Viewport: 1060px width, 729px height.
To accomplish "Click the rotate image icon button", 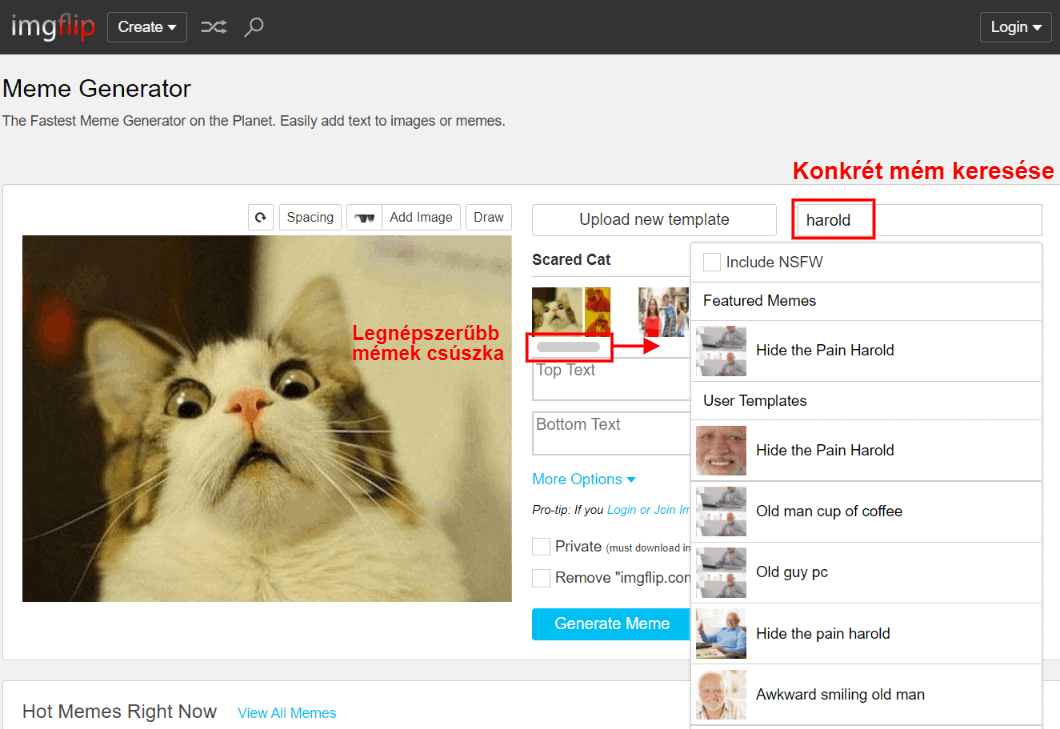I will 261,217.
